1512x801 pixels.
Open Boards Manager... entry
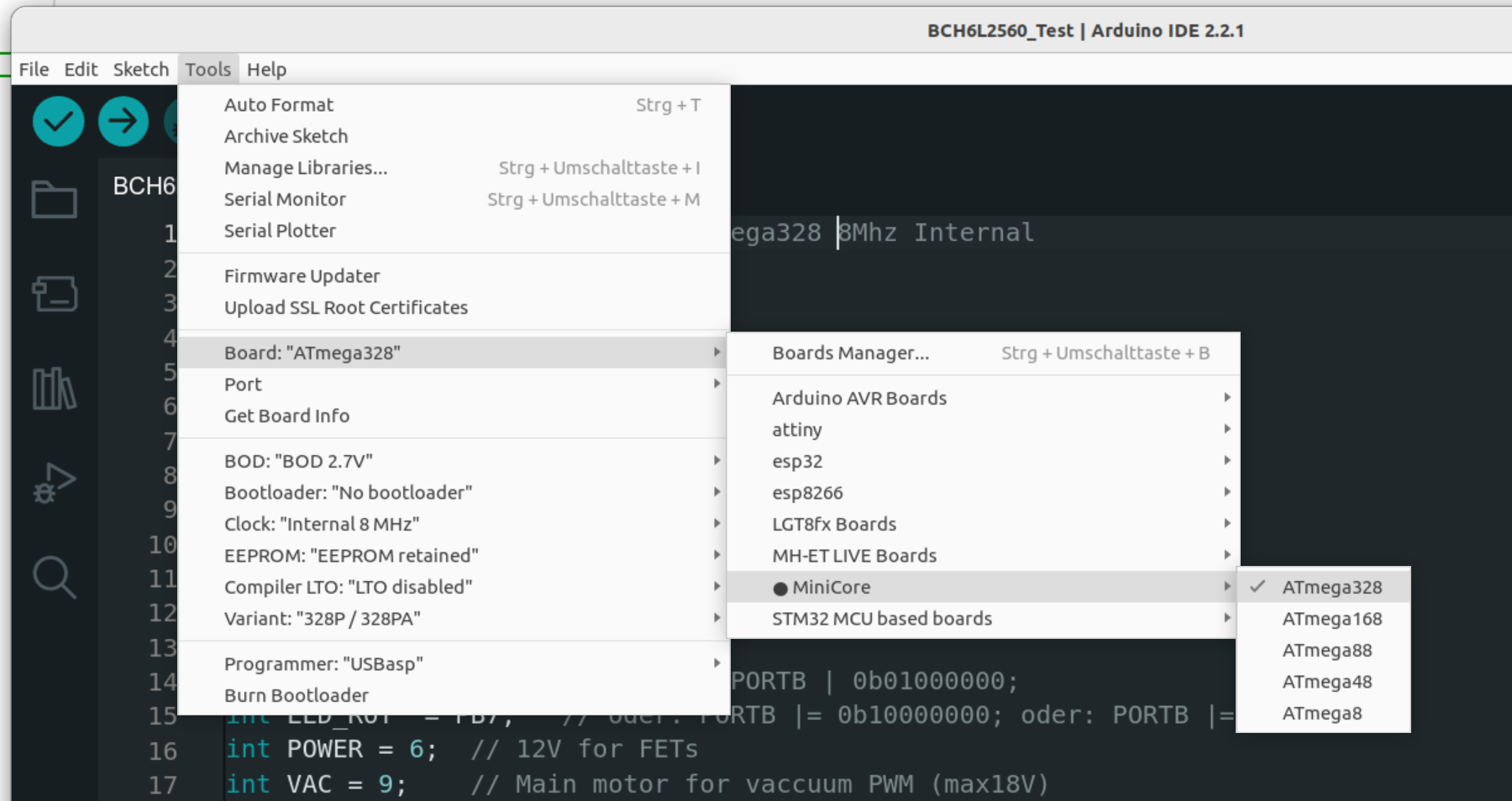pyautogui.click(x=983, y=353)
